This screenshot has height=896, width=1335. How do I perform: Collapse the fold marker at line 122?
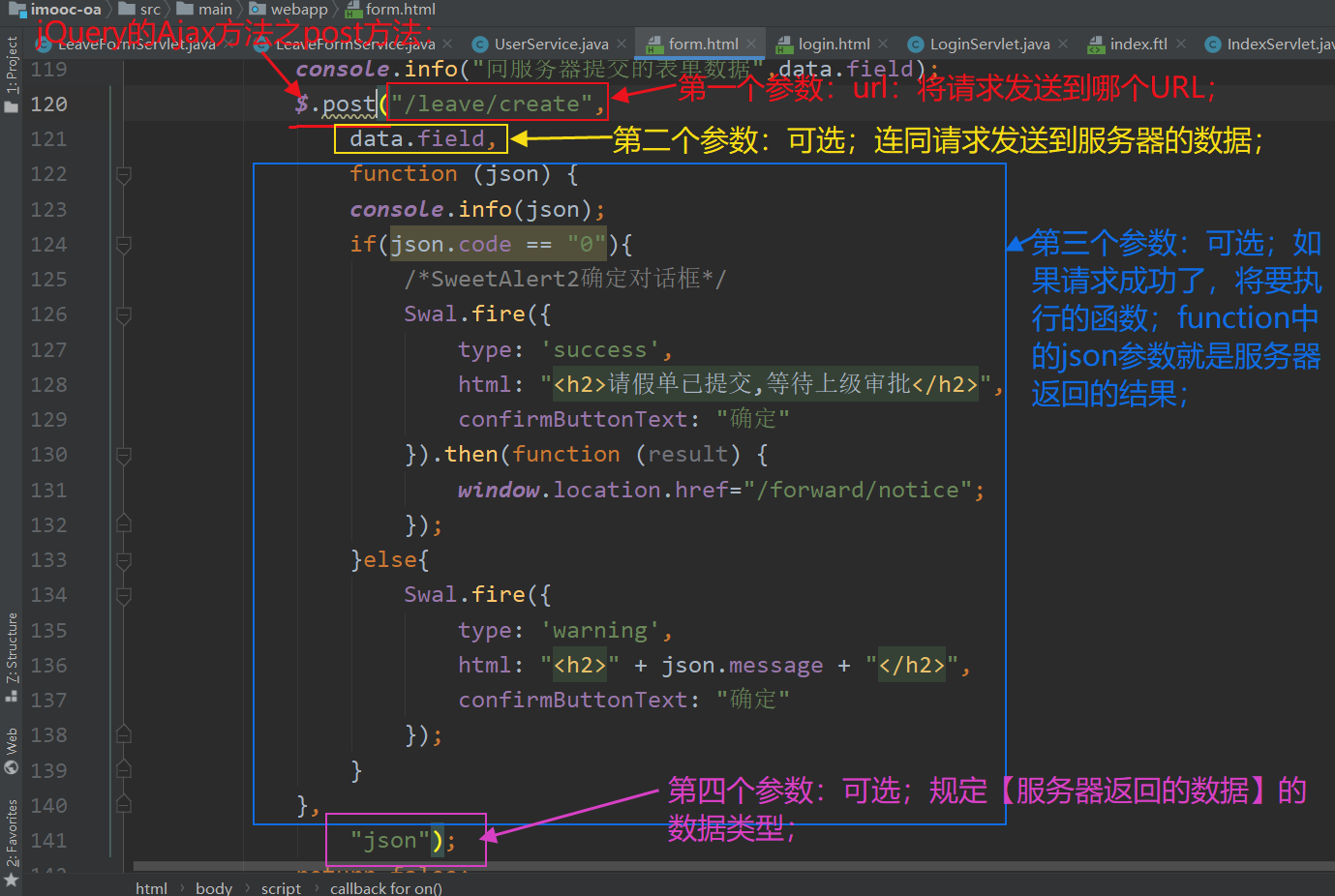point(123,173)
